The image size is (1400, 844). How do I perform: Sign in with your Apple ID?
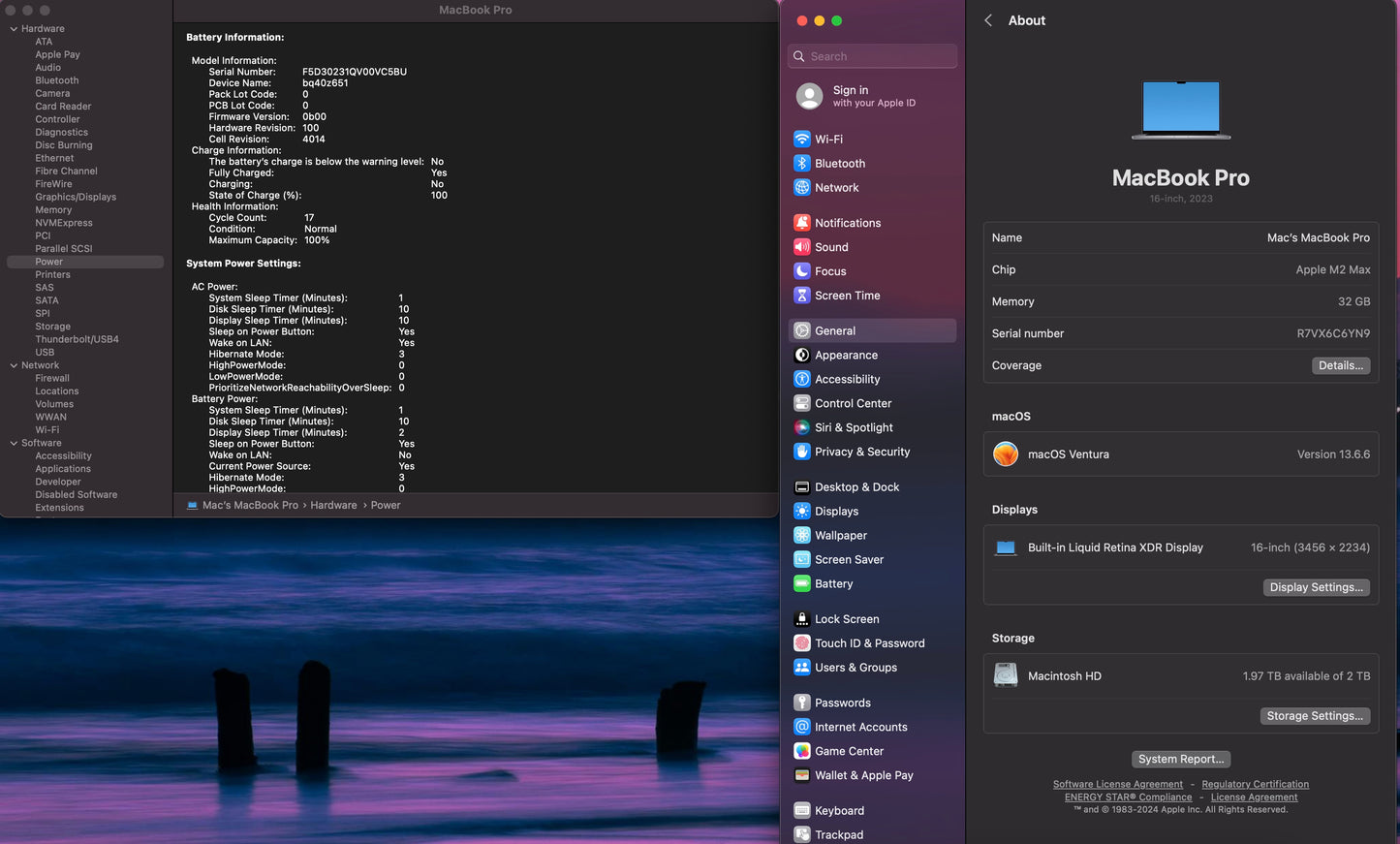872,96
